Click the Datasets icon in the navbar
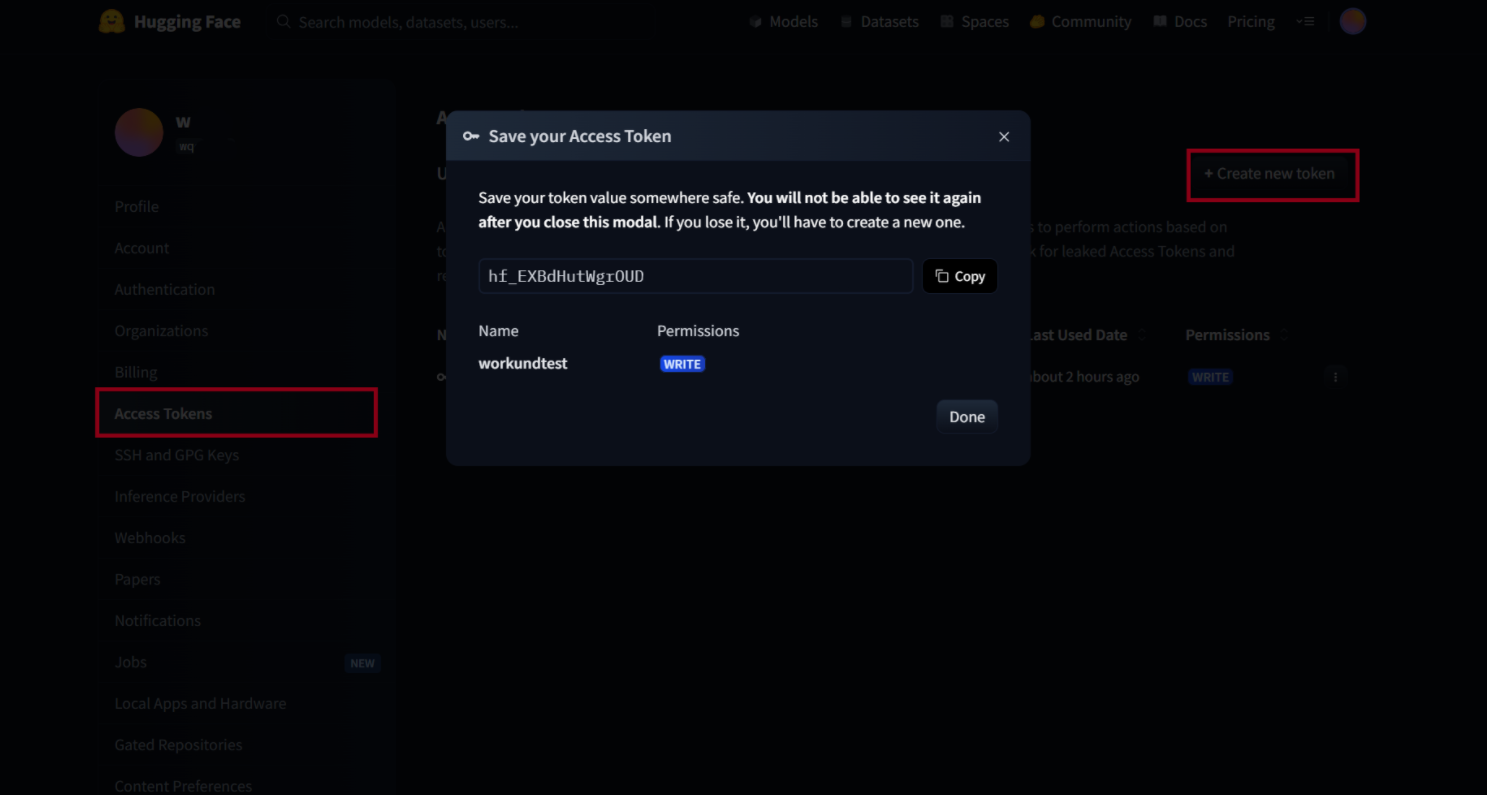The image size is (1487, 795). pyautogui.click(x=846, y=21)
